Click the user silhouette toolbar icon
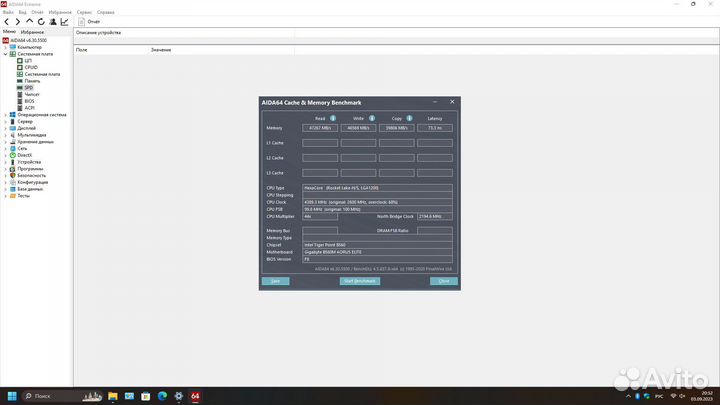720x405 pixels. [x=53, y=22]
